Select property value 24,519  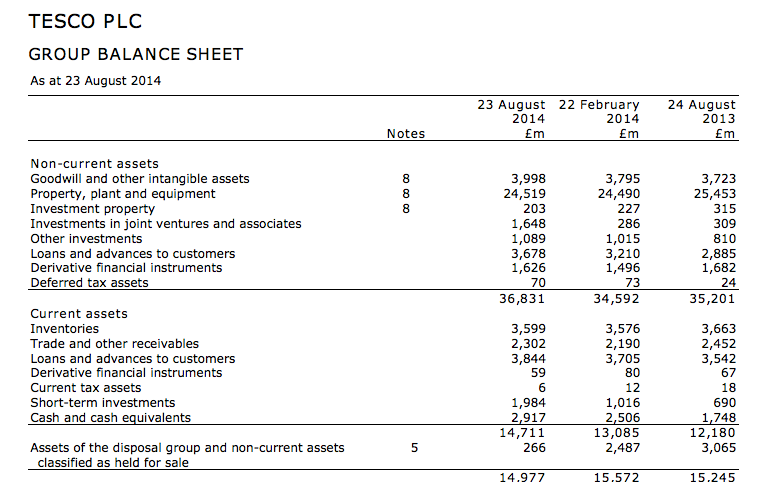point(524,194)
